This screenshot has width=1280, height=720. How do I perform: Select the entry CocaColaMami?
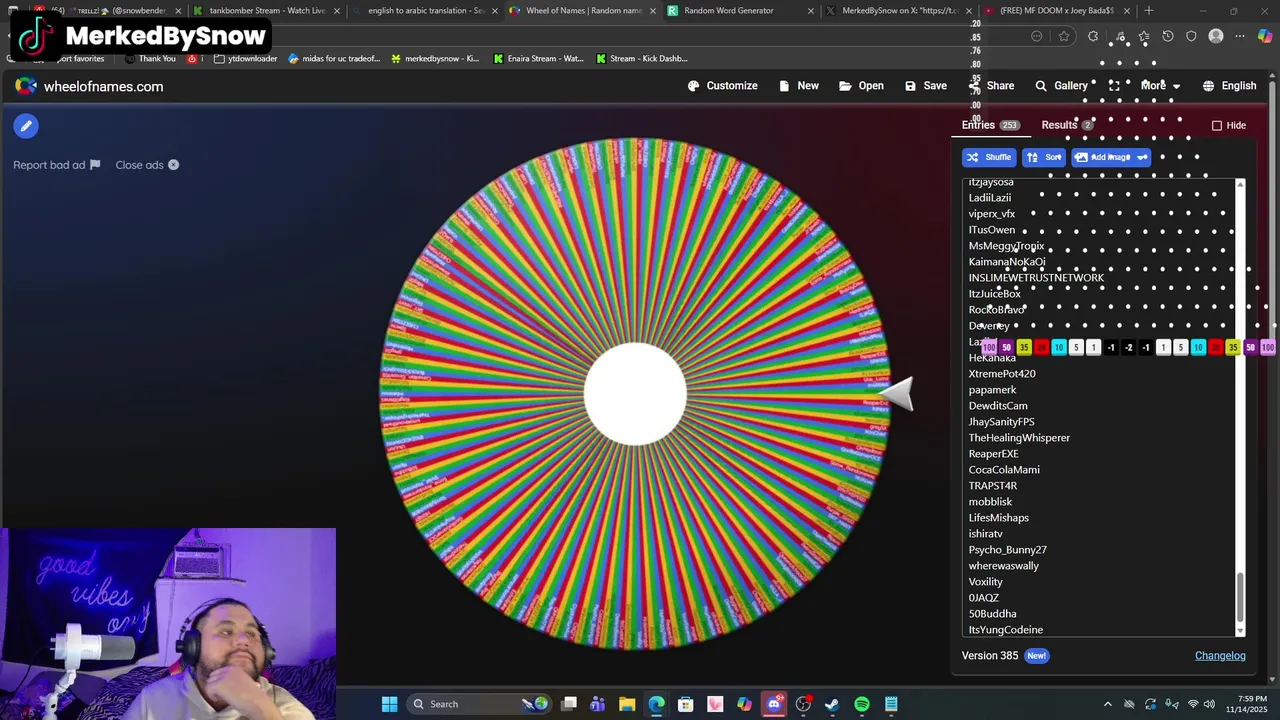tap(1004, 470)
